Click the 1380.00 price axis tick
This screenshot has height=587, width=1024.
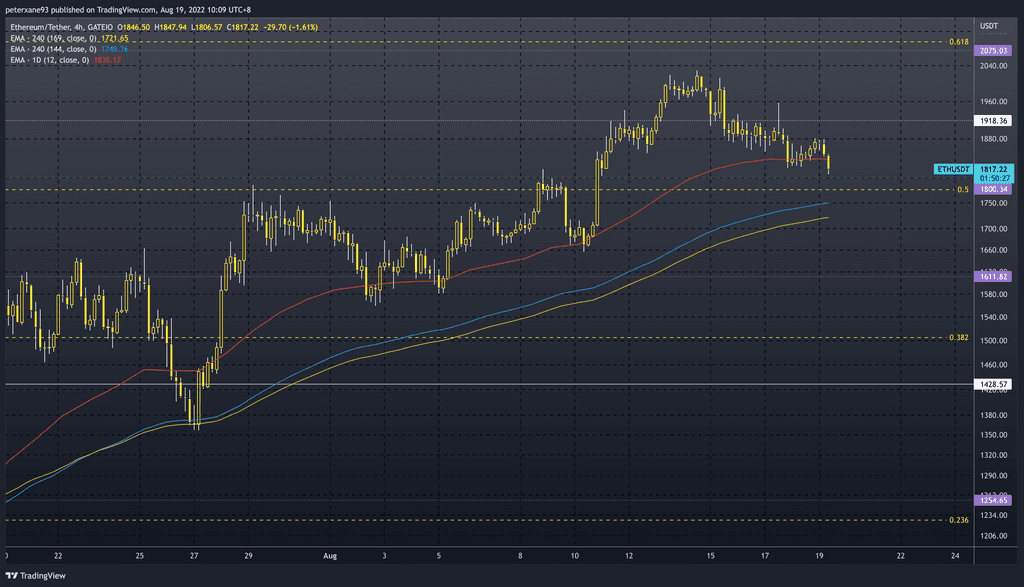(994, 415)
